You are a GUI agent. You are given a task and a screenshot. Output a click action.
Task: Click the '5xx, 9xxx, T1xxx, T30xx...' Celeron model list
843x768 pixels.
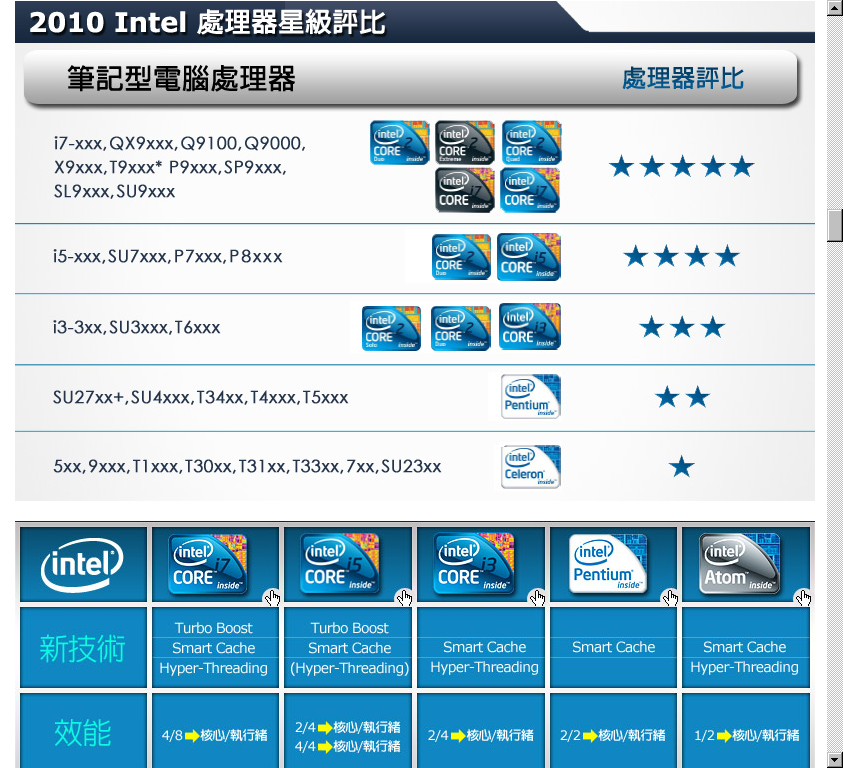pos(247,466)
